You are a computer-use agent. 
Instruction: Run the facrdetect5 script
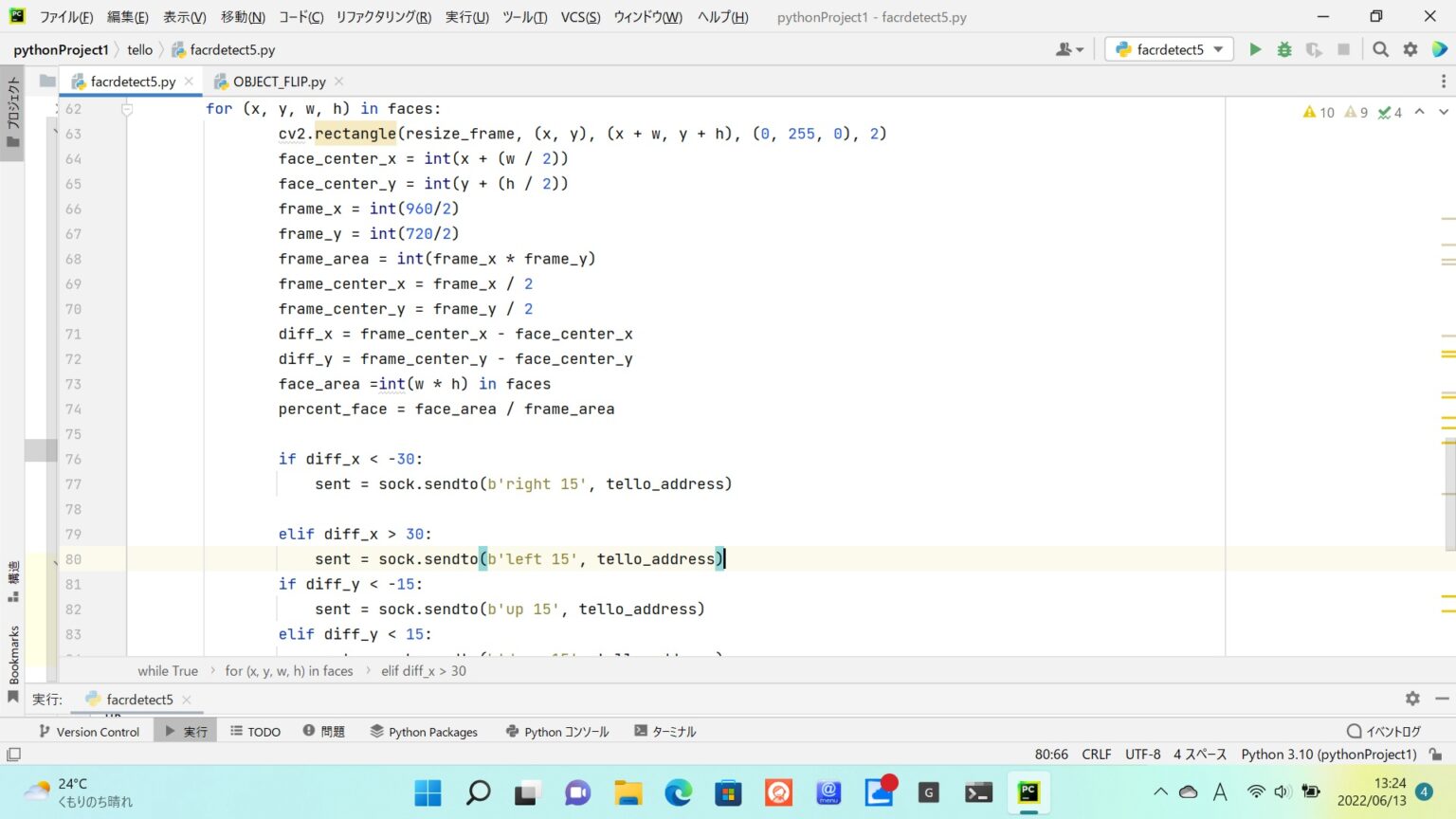click(1256, 48)
